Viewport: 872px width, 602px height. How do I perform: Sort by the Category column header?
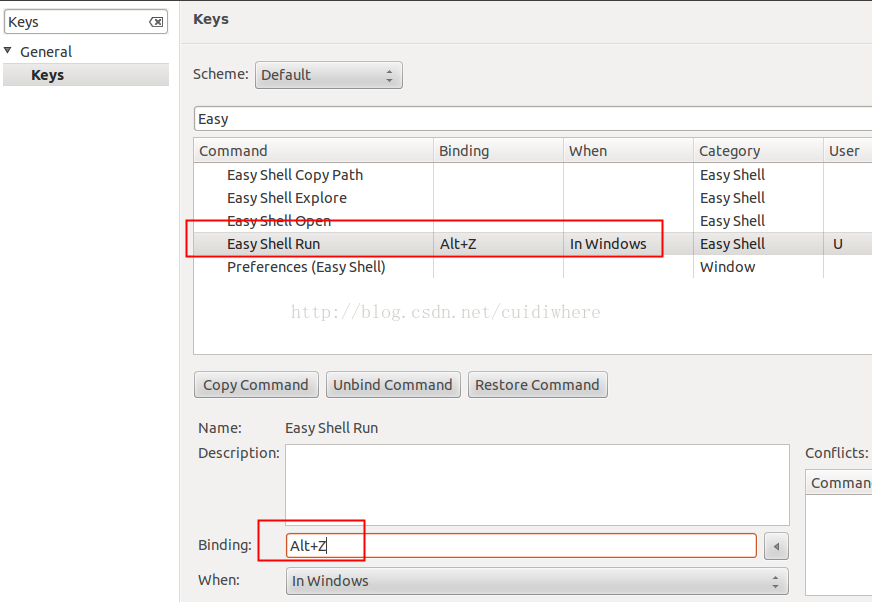pos(758,151)
